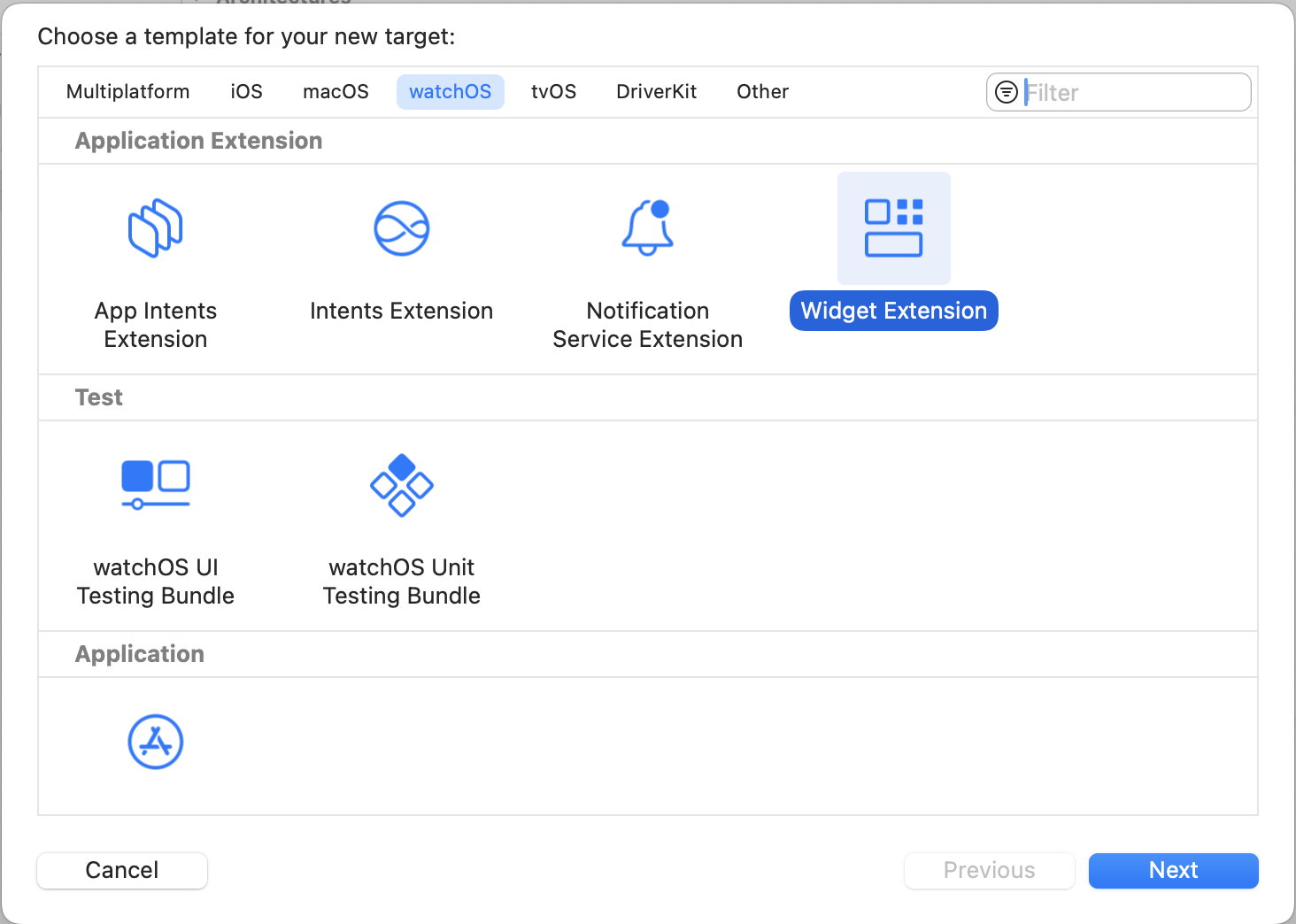Select the Widget Extension template icon
Image resolution: width=1296 pixels, height=924 pixels.
tap(893, 228)
